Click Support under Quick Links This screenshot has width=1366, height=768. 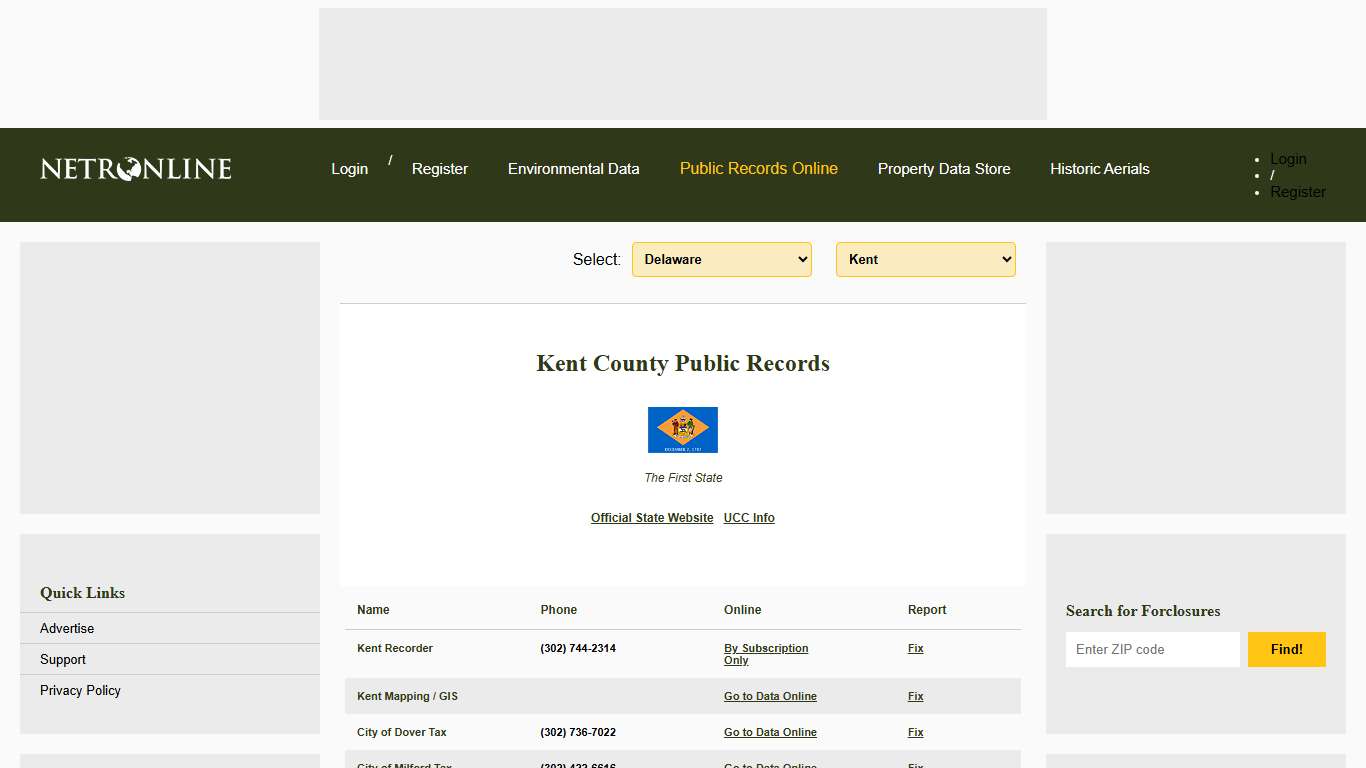62,660
